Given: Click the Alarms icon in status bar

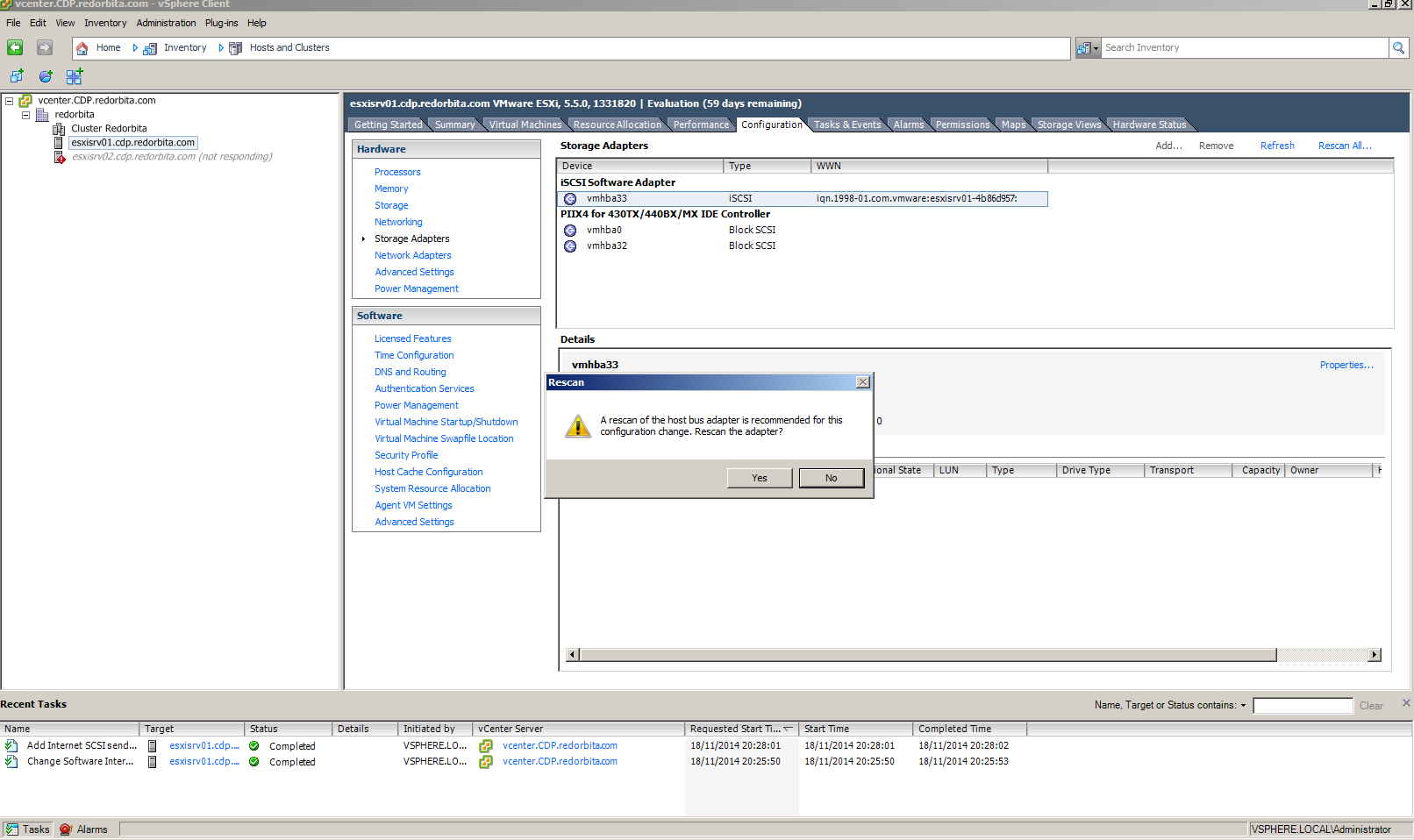Looking at the screenshot, I should 66,829.
